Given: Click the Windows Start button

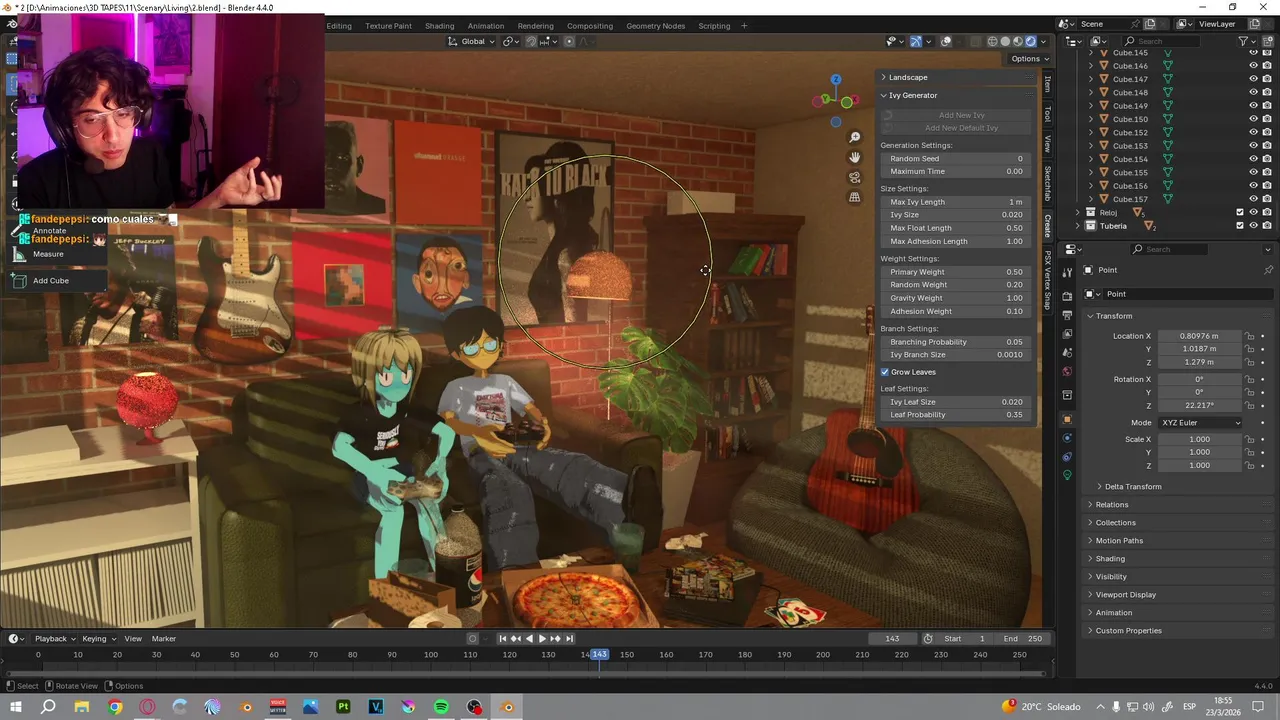Looking at the screenshot, I should (15, 707).
